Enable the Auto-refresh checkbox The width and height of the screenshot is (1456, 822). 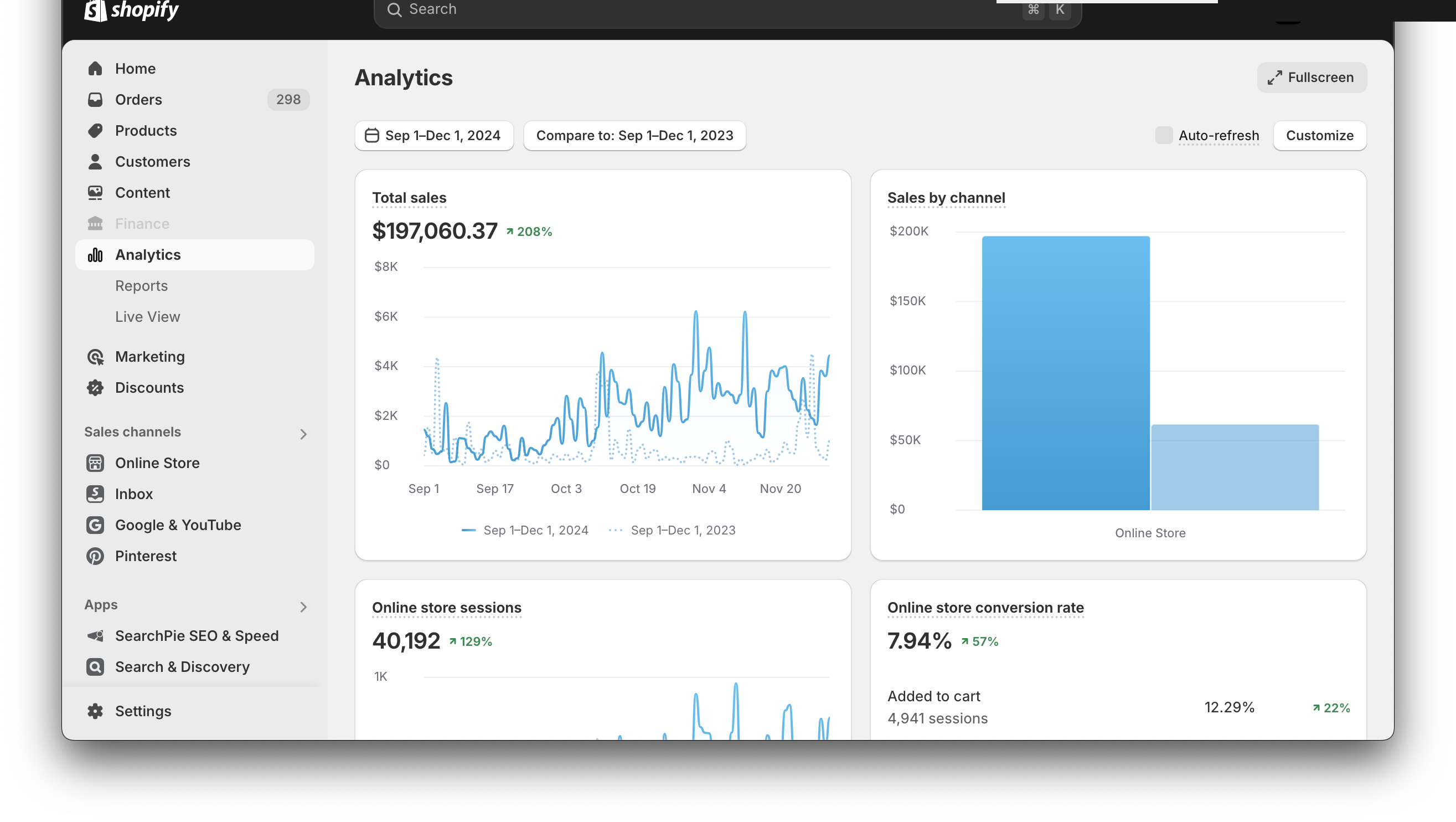(1164, 136)
